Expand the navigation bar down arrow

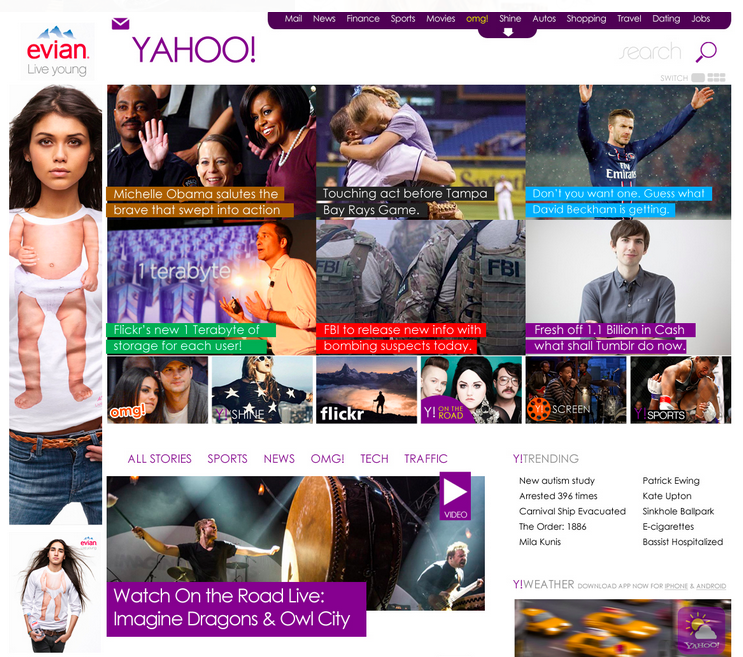tap(508, 32)
